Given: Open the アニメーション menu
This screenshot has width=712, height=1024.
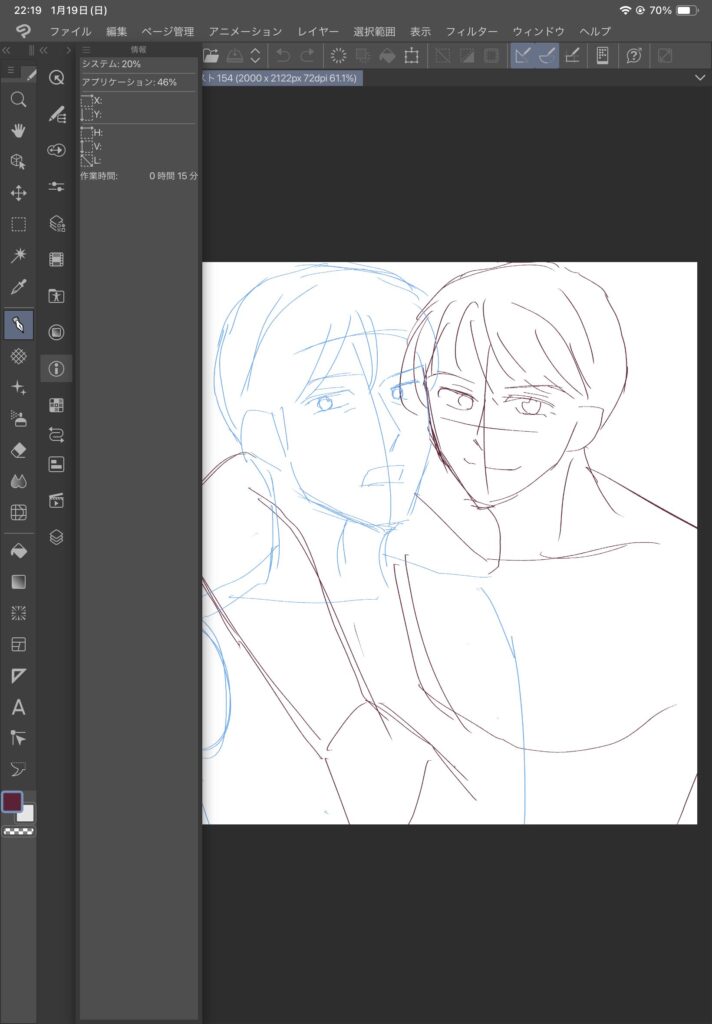Looking at the screenshot, I should tap(245, 31).
